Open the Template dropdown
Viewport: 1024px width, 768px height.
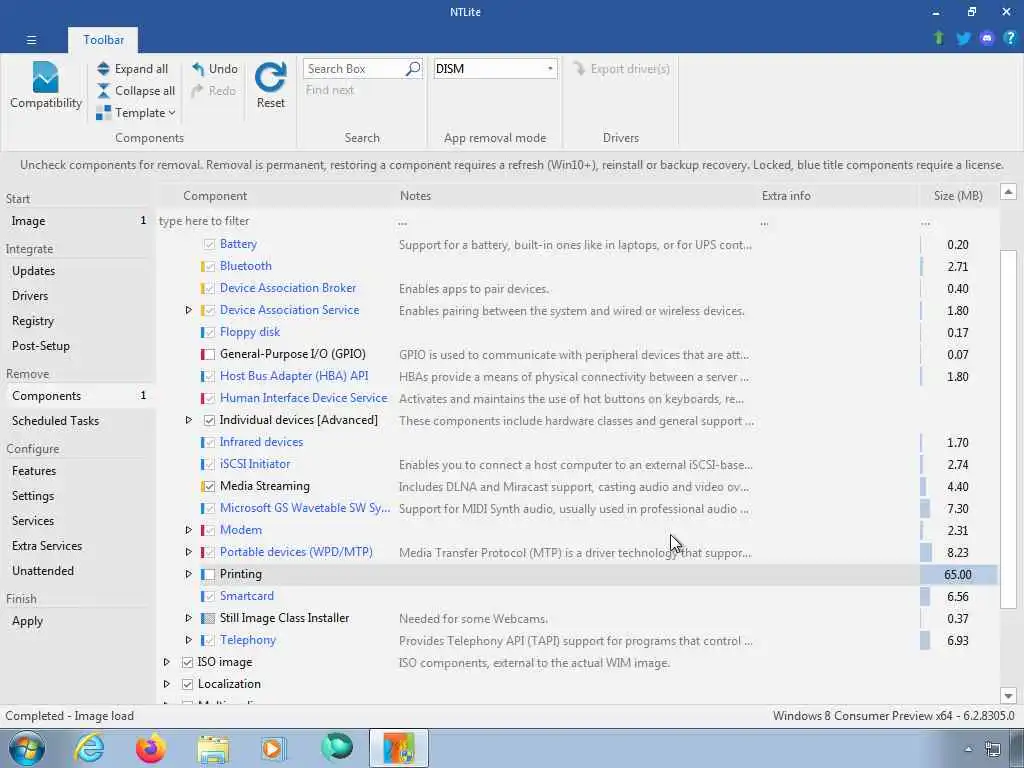coord(136,113)
